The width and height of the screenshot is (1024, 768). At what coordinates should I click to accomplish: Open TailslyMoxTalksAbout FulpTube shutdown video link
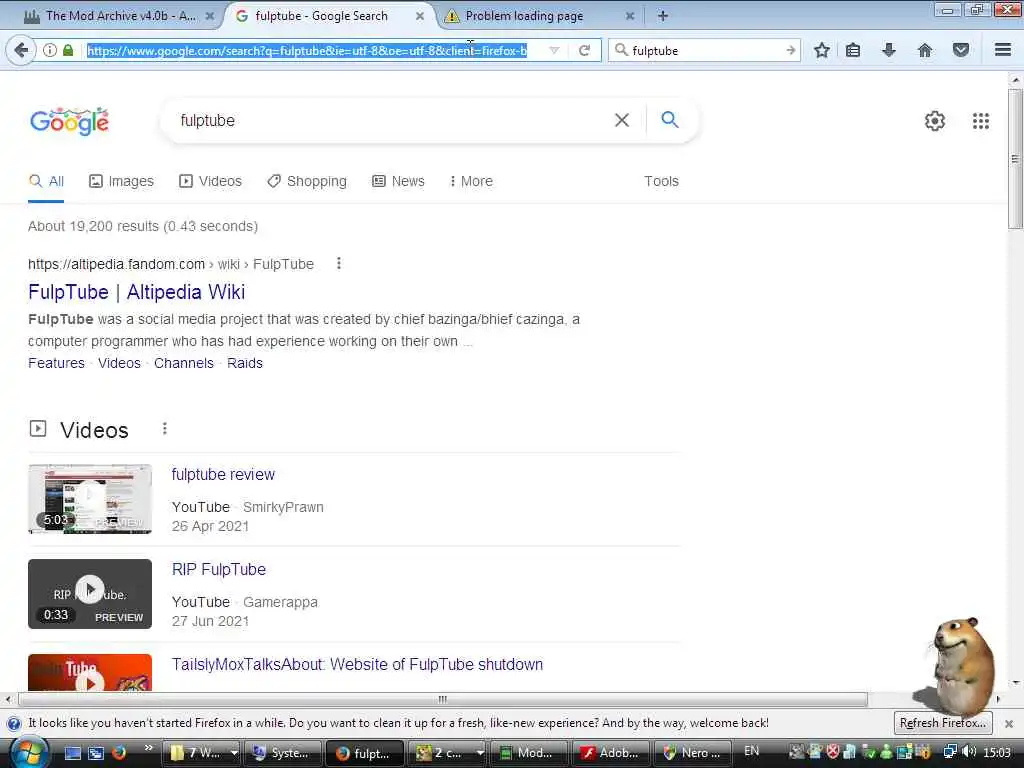point(357,664)
